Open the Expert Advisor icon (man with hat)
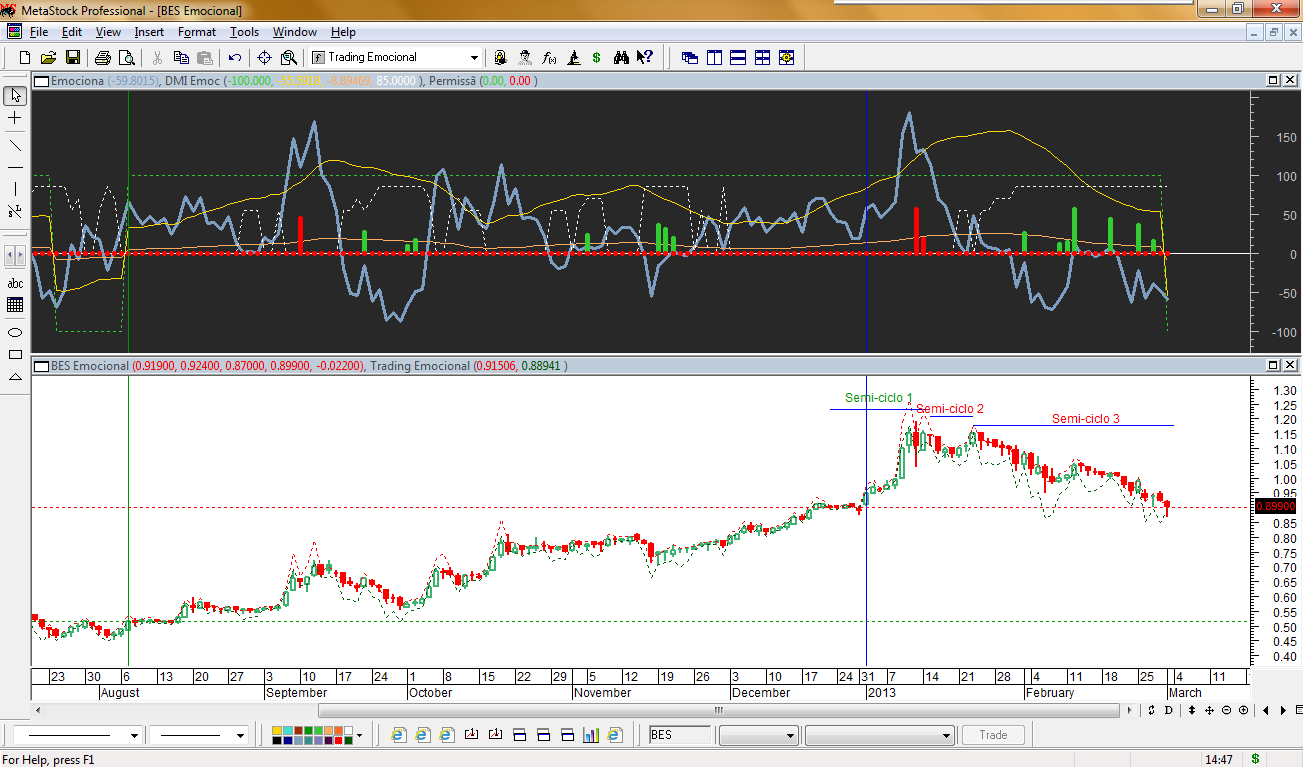The width and height of the screenshot is (1303, 768). tap(526, 57)
